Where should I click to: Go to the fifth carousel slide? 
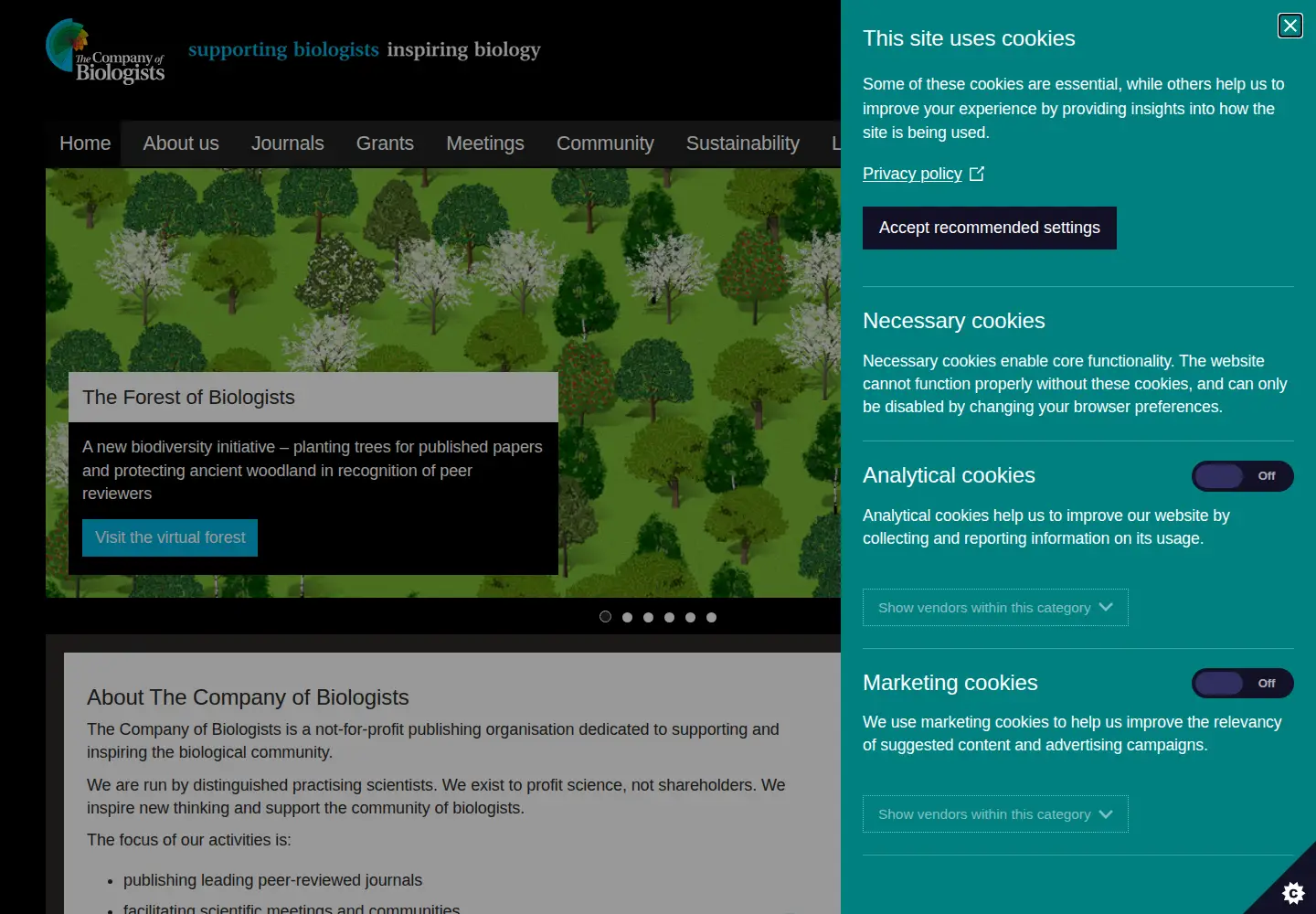coord(690,617)
